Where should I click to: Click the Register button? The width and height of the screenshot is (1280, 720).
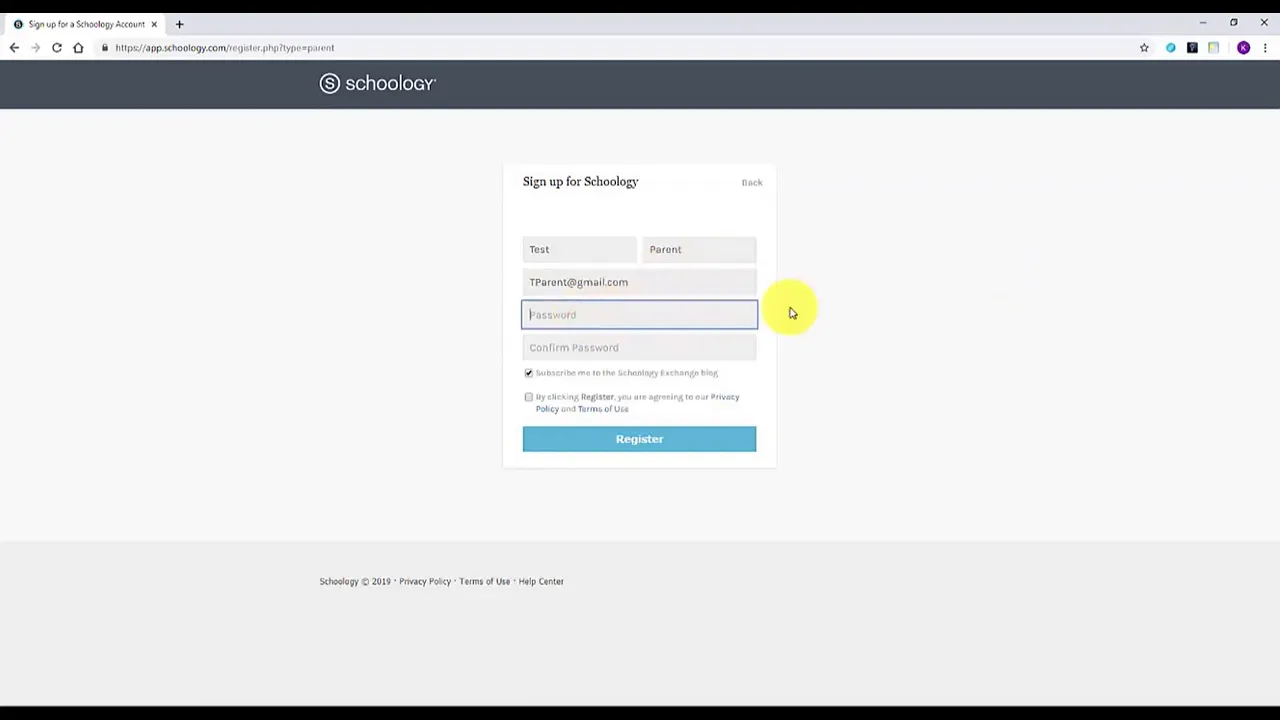[x=639, y=439]
